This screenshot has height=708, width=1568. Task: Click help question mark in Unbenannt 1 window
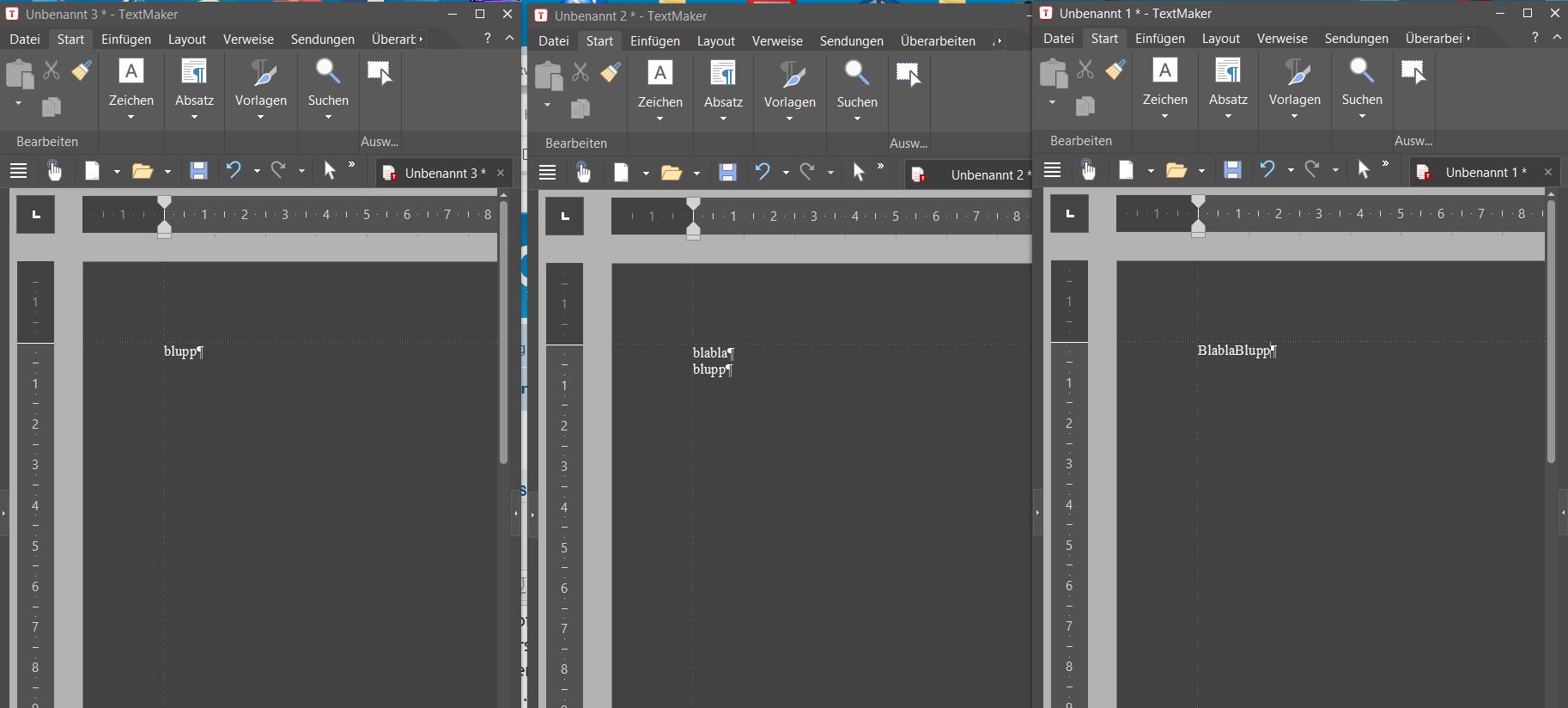coord(1535,37)
